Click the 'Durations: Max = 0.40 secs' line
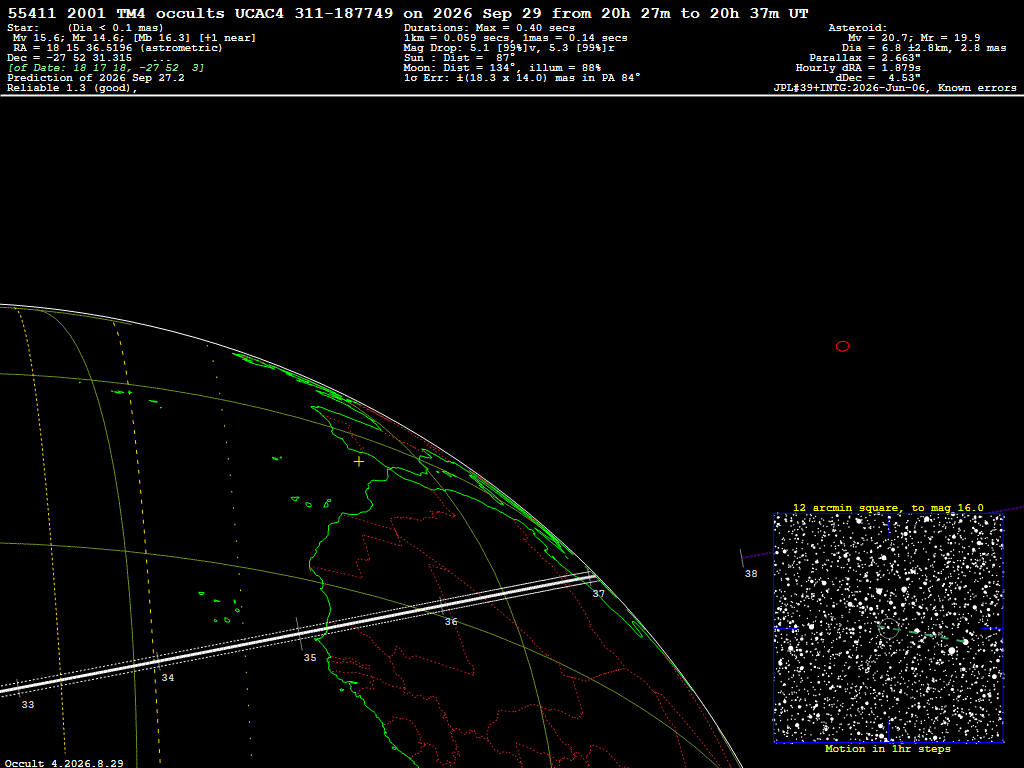The image size is (1024, 768). (489, 28)
